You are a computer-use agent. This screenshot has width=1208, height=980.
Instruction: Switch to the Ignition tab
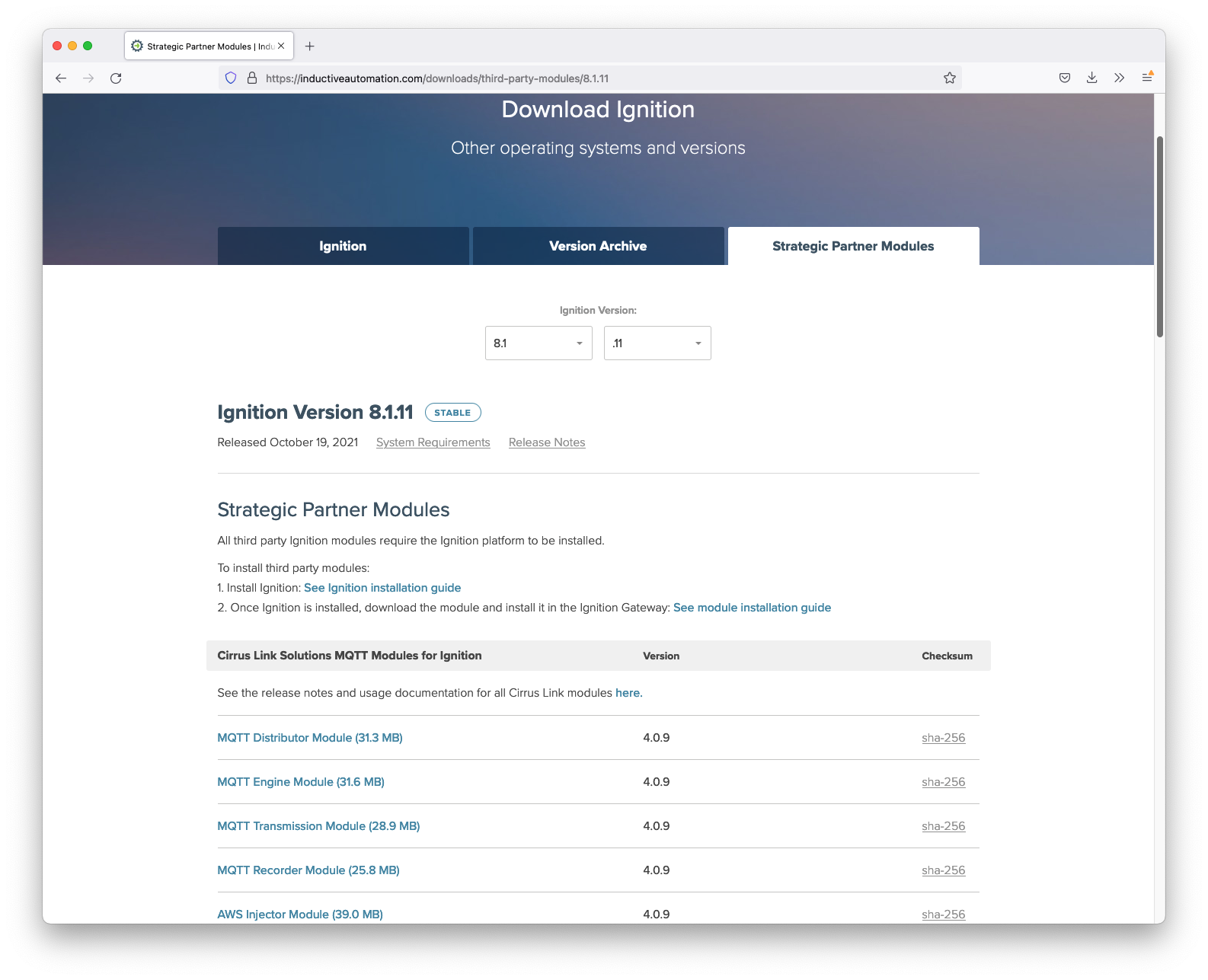[343, 246]
